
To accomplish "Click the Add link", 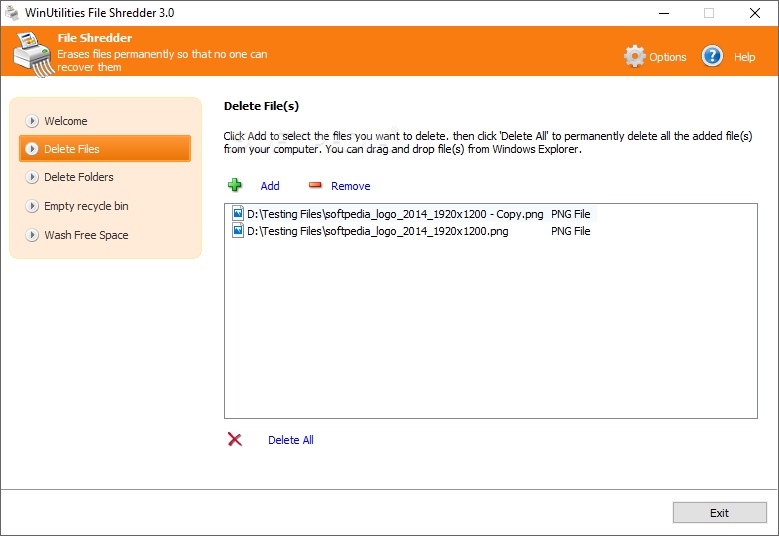I will pyautogui.click(x=270, y=186).
